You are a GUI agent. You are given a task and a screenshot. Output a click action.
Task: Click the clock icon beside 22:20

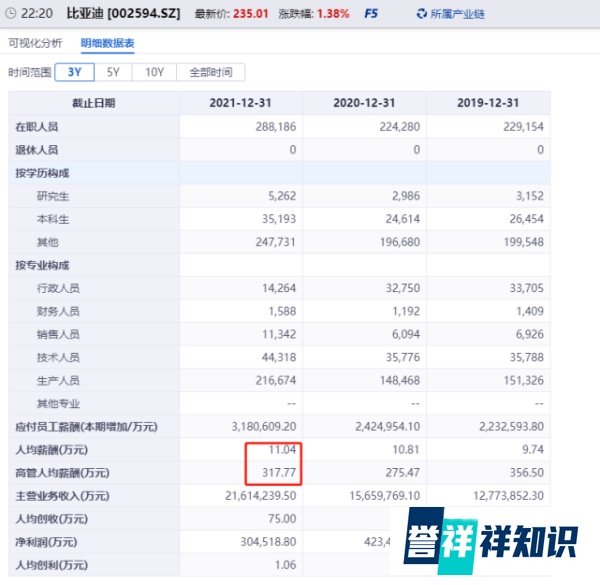click(11, 13)
